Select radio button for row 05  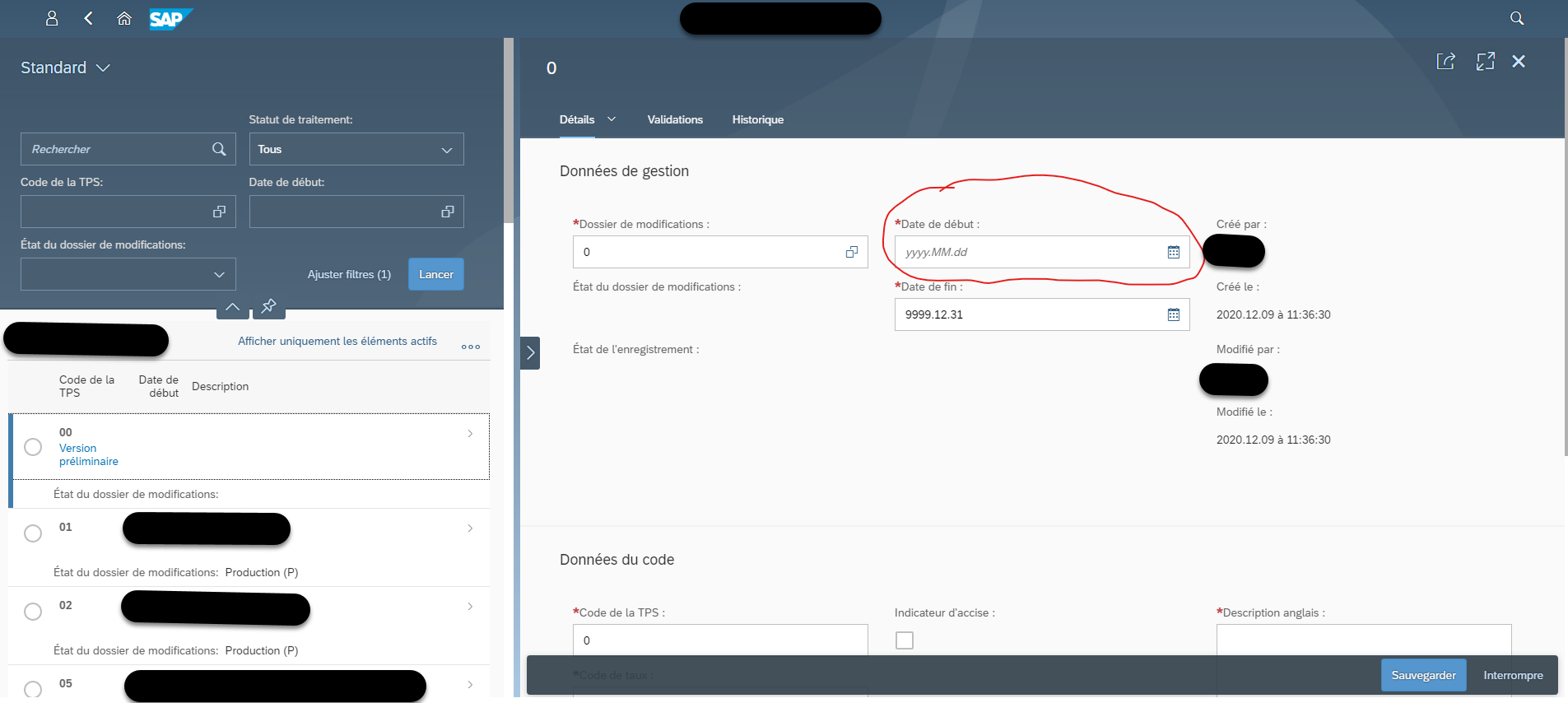click(33, 689)
